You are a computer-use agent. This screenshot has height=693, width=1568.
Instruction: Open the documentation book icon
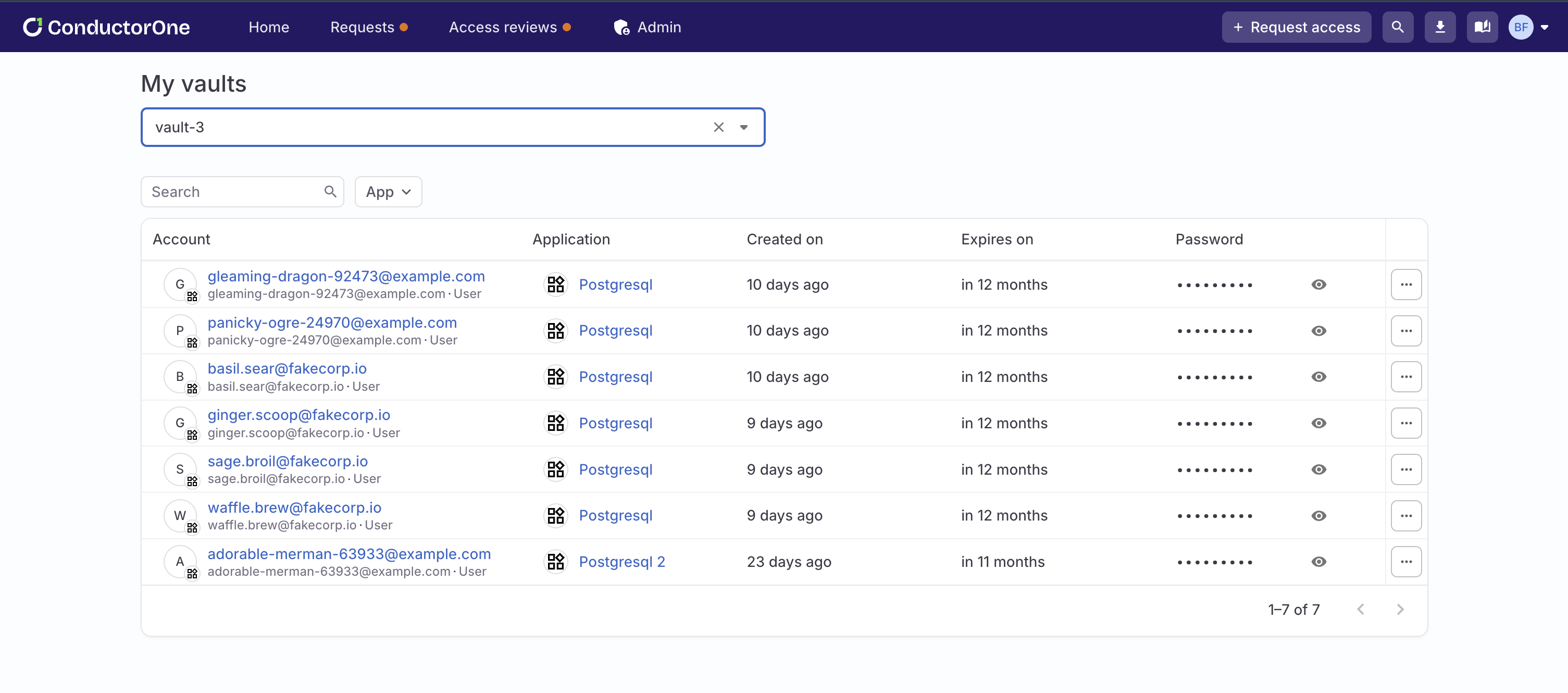(x=1482, y=27)
